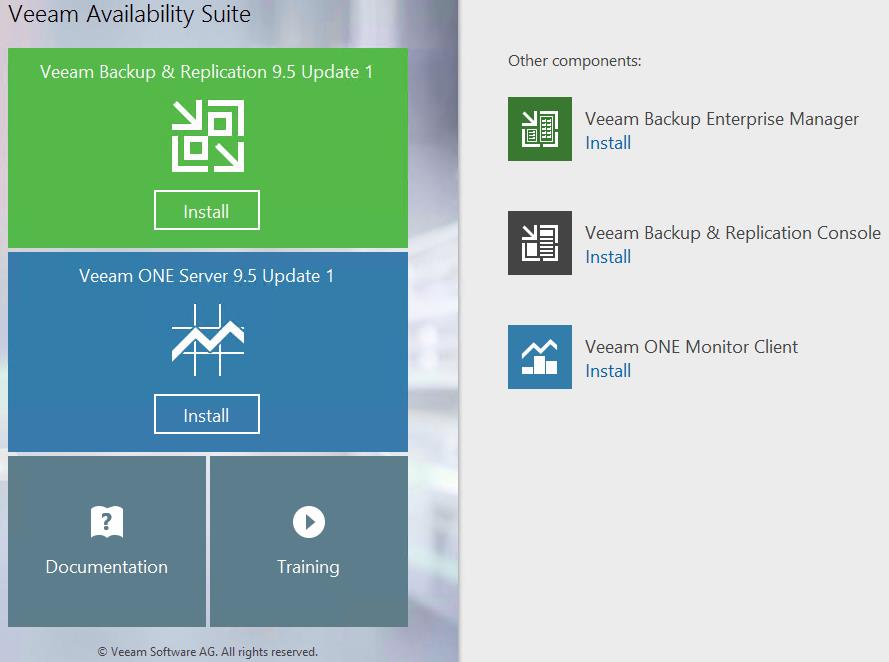Viewport: 889px width, 662px height.
Task: Click the Veeam Backup & Replication 9.5 Update 1 title
Action: click(x=206, y=72)
